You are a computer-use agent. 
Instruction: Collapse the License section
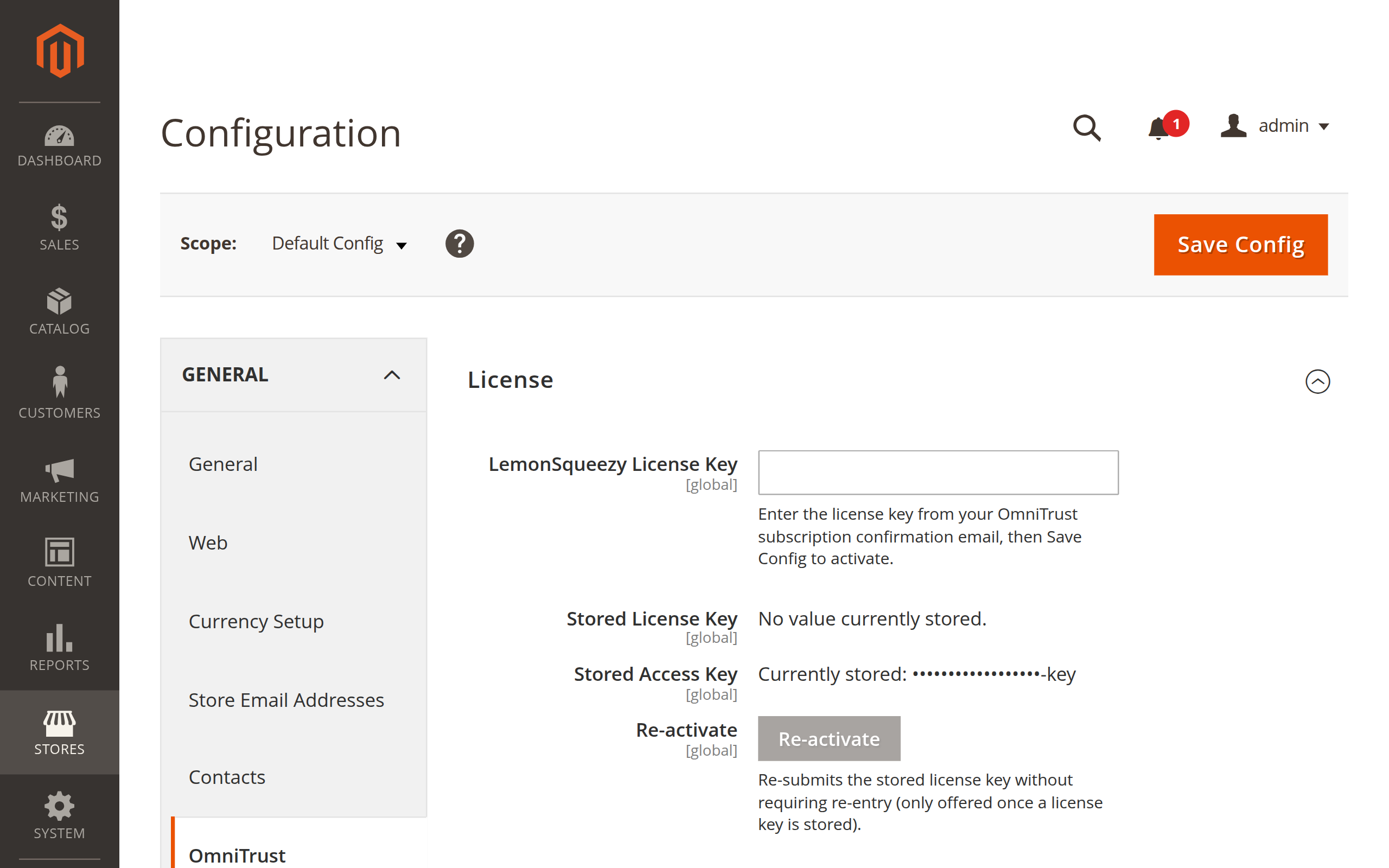click(x=1318, y=381)
